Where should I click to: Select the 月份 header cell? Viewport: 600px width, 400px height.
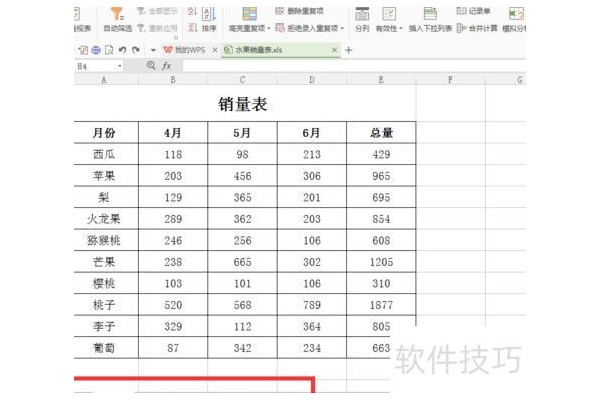click(x=106, y=133)
